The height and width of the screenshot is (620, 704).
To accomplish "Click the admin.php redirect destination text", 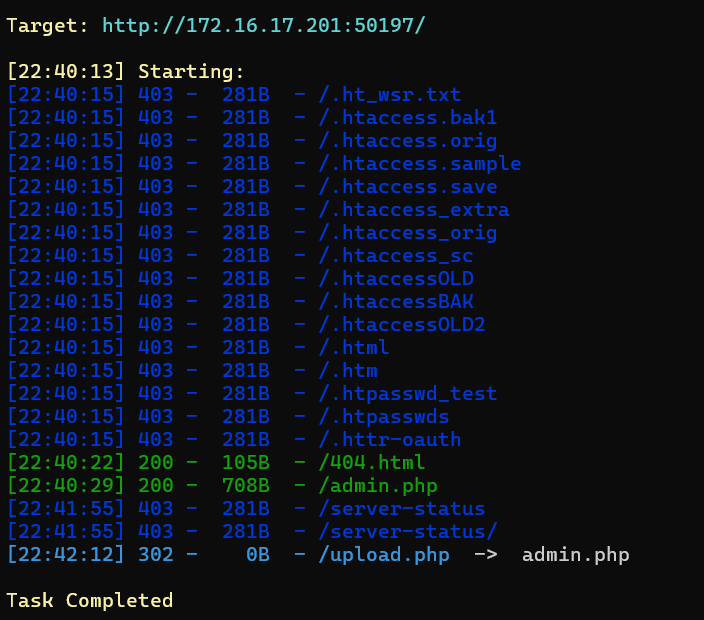I will (576, 555).
